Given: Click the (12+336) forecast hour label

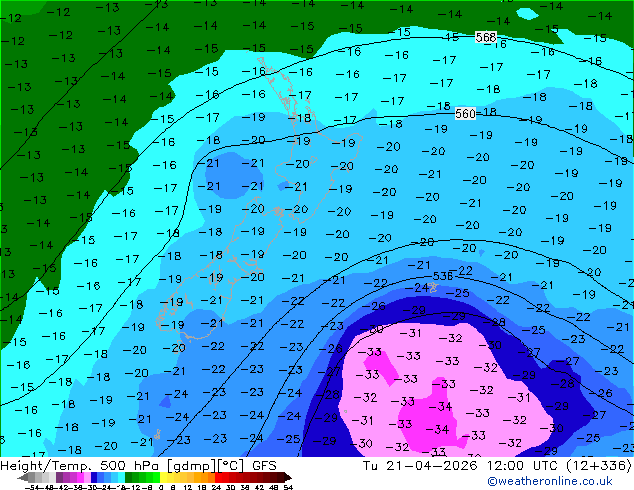Looking at the screenshot, I should coord(598,465).
